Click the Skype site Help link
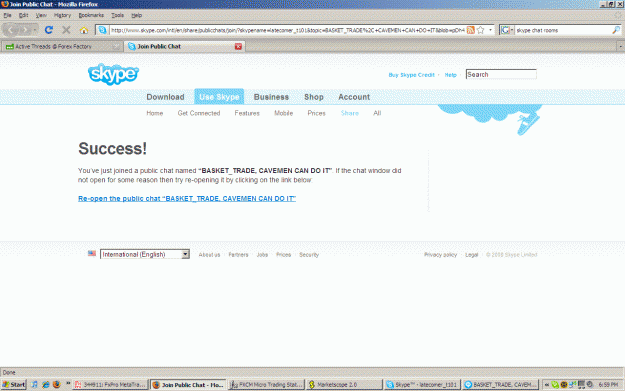 [x=450, y=75]
